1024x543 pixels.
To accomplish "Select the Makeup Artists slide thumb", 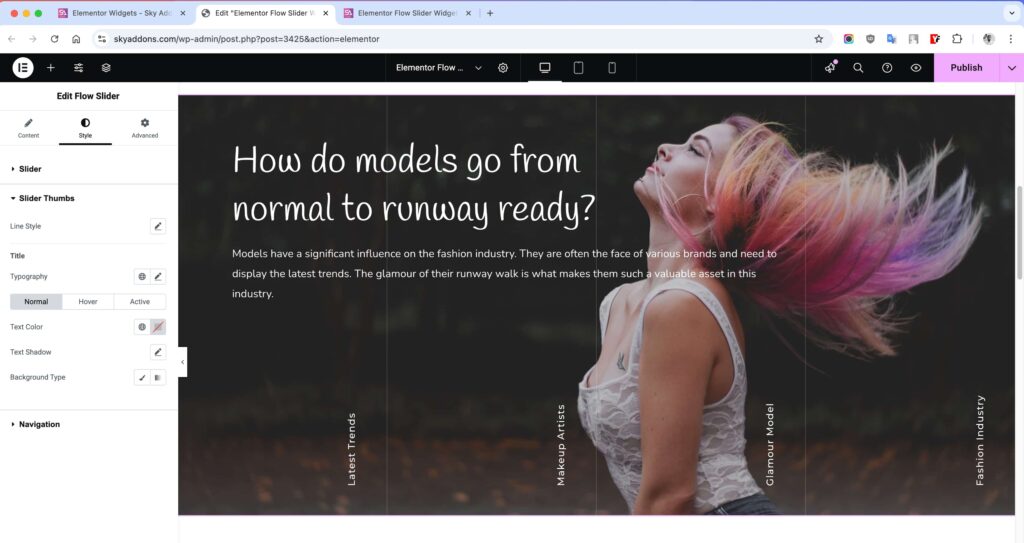I will click(x=560, y=445).
